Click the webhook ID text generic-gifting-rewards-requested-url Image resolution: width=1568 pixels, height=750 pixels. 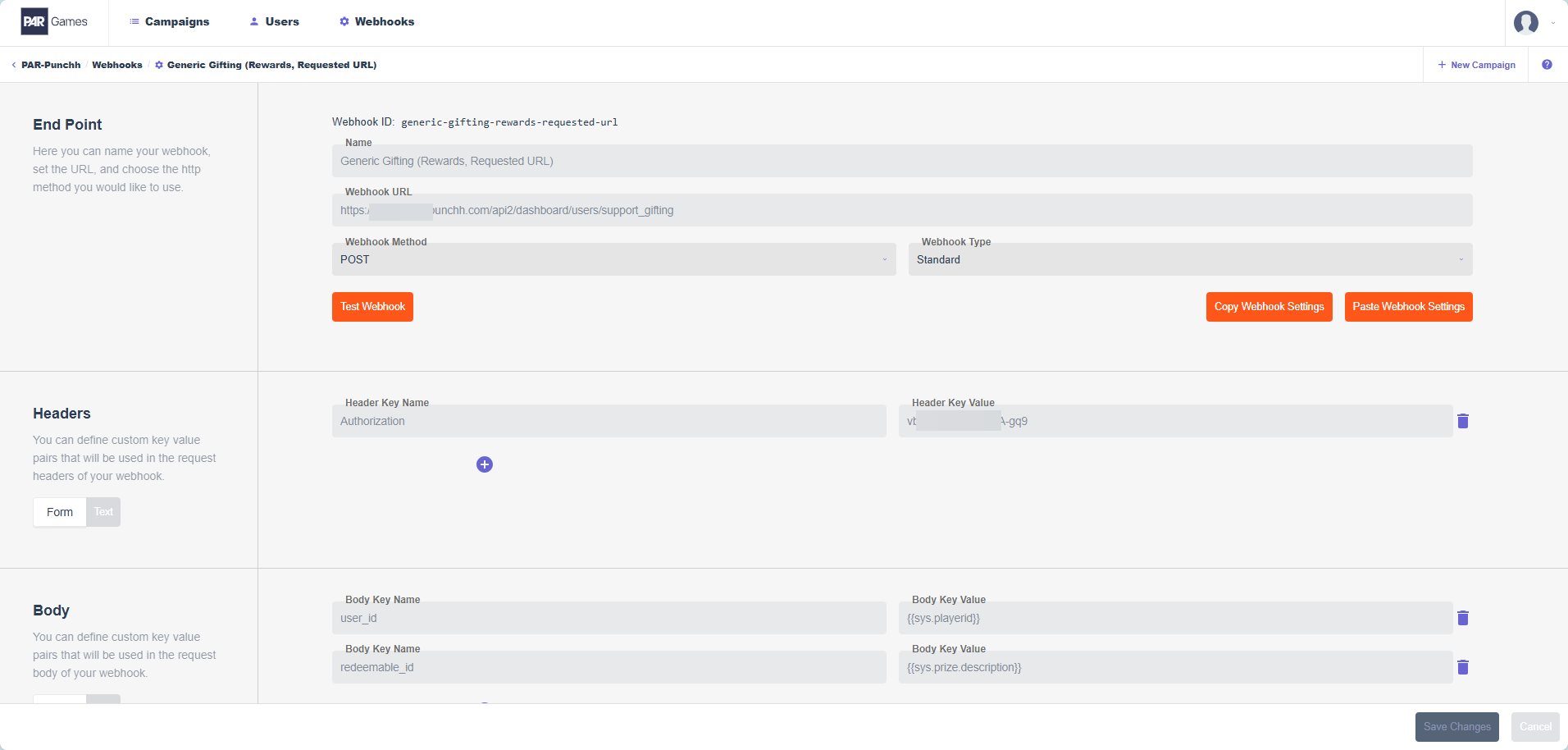(x=509, y=122)
